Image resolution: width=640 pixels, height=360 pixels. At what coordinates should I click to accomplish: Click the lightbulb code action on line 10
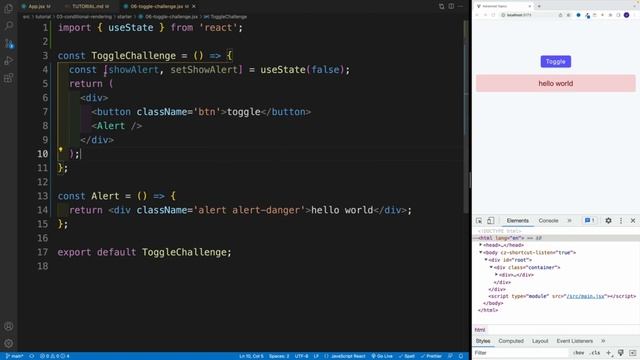(60, 150)
